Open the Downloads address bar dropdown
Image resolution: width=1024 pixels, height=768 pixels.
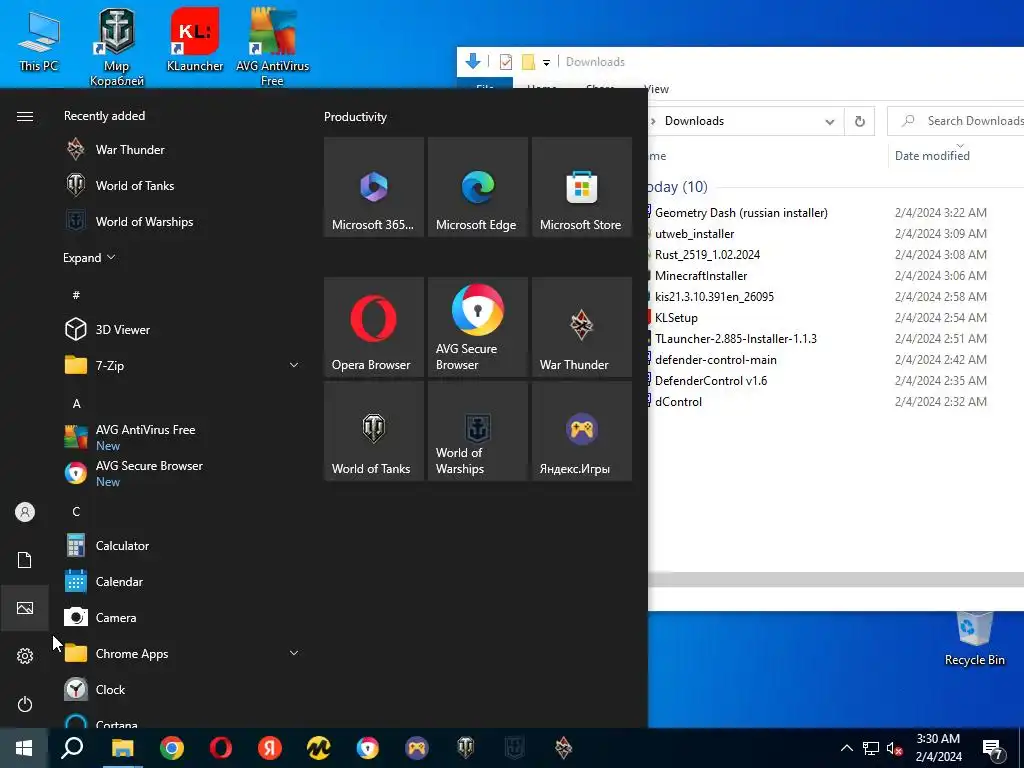tap(829, 121)
